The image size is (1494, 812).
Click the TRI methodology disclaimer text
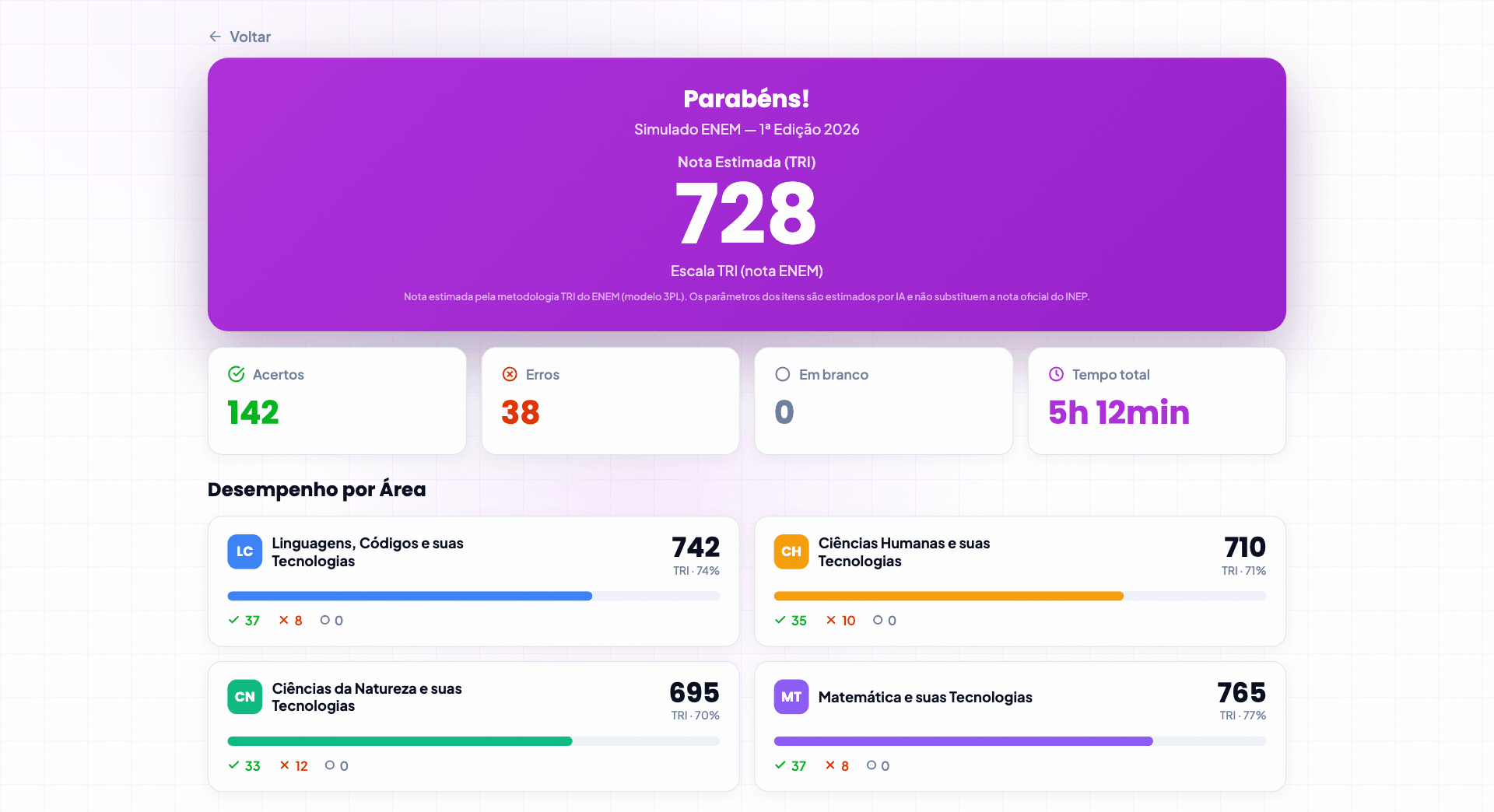(746, 296)
